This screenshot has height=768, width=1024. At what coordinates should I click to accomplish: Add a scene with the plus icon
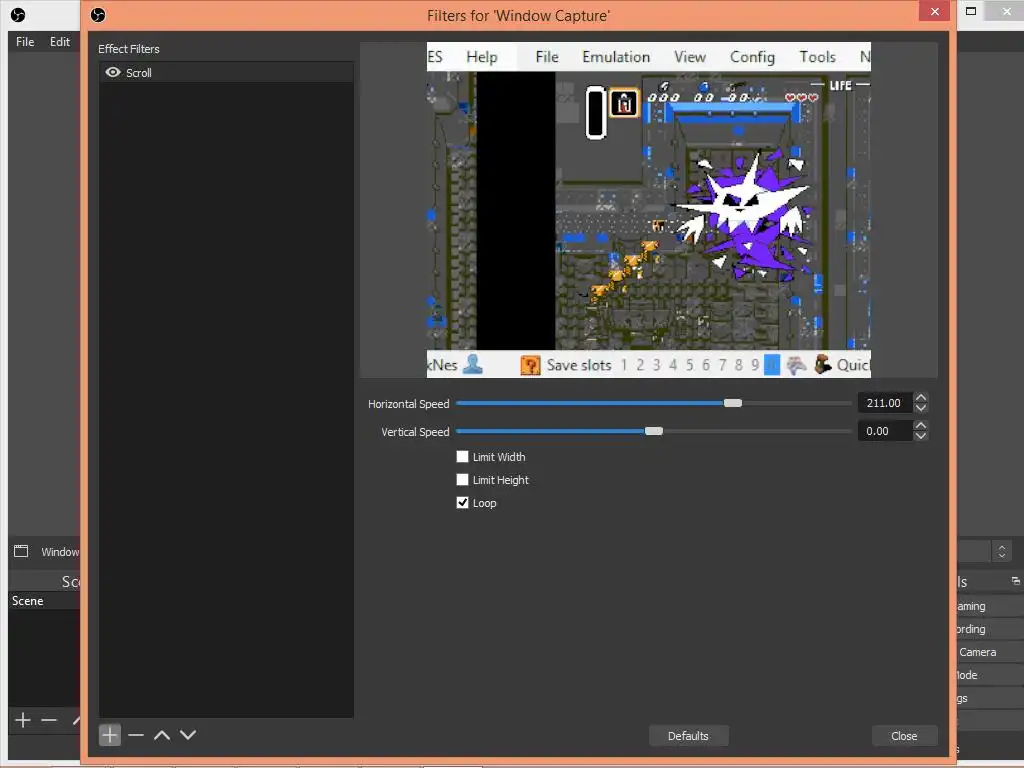(23, 720)
